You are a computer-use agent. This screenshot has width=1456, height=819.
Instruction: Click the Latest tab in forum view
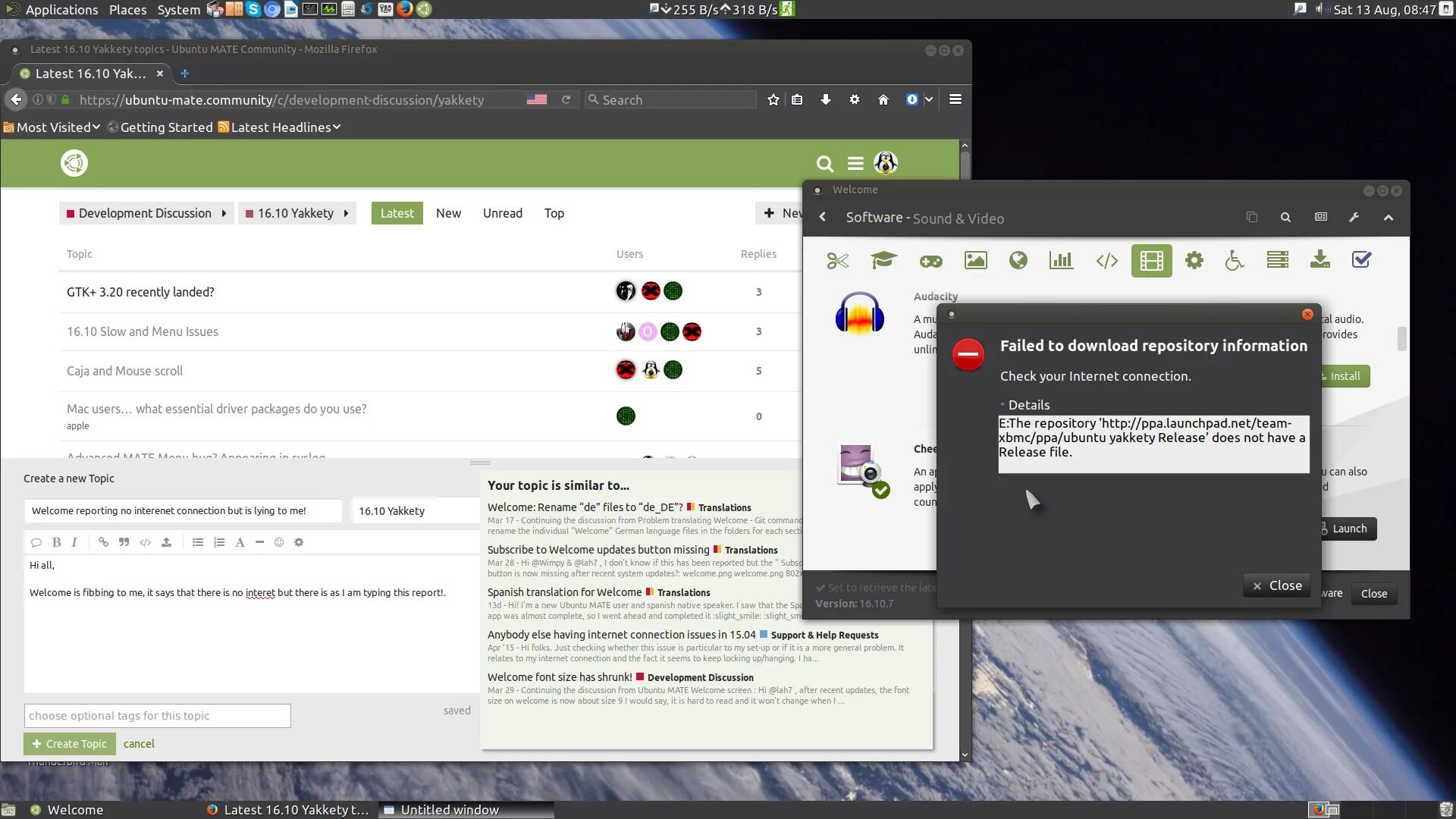(397, 212)
